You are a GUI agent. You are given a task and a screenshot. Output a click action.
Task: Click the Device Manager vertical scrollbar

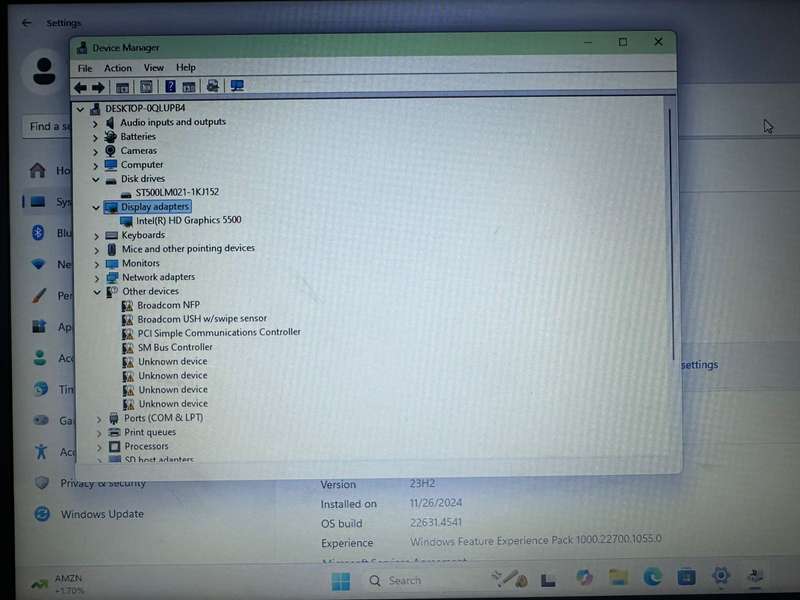point(671,235)
